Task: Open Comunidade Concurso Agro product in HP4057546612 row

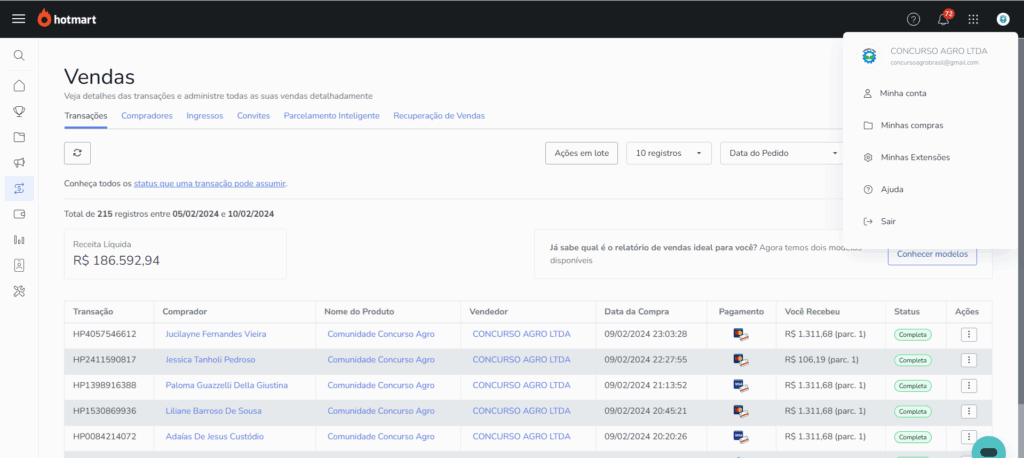Action: click(x=381, y=334)
